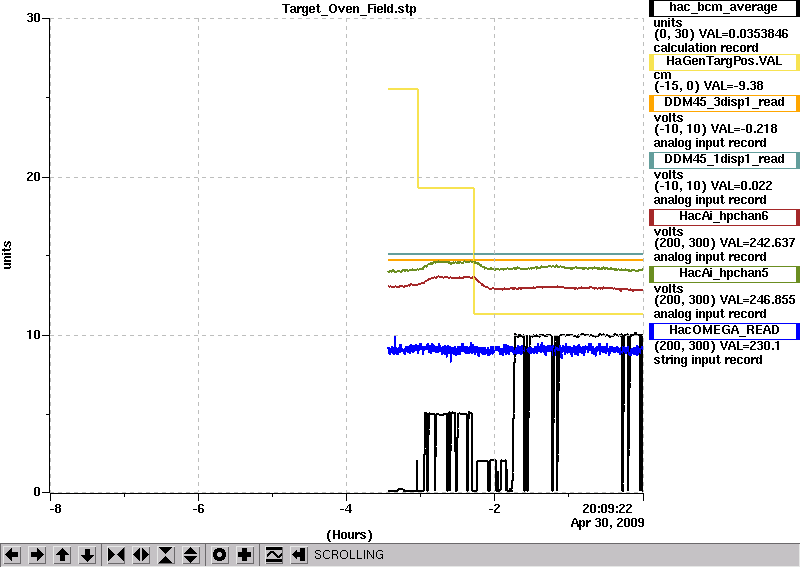Click the circle icon in the toolbar
The image size is (800, 567).
click(219, 555)
